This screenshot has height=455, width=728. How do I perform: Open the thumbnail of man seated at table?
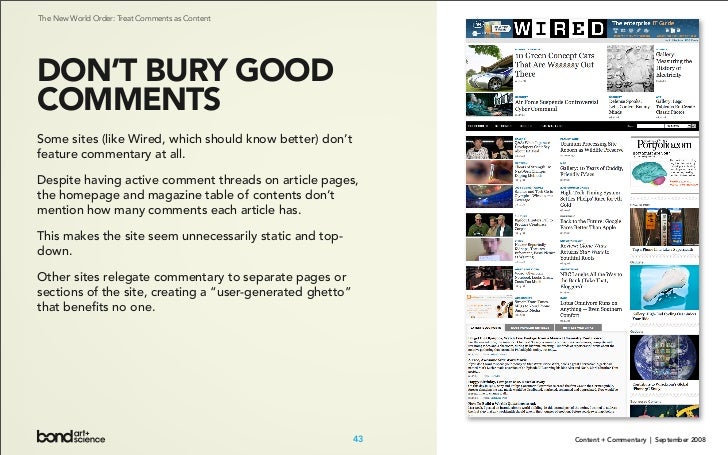pos(489,278)
